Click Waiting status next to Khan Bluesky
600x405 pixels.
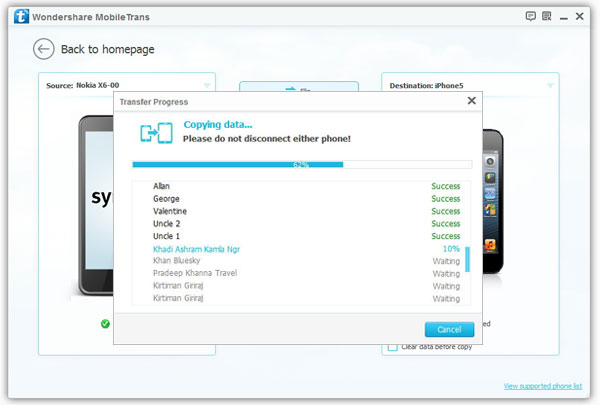click(x=446, y=261)
